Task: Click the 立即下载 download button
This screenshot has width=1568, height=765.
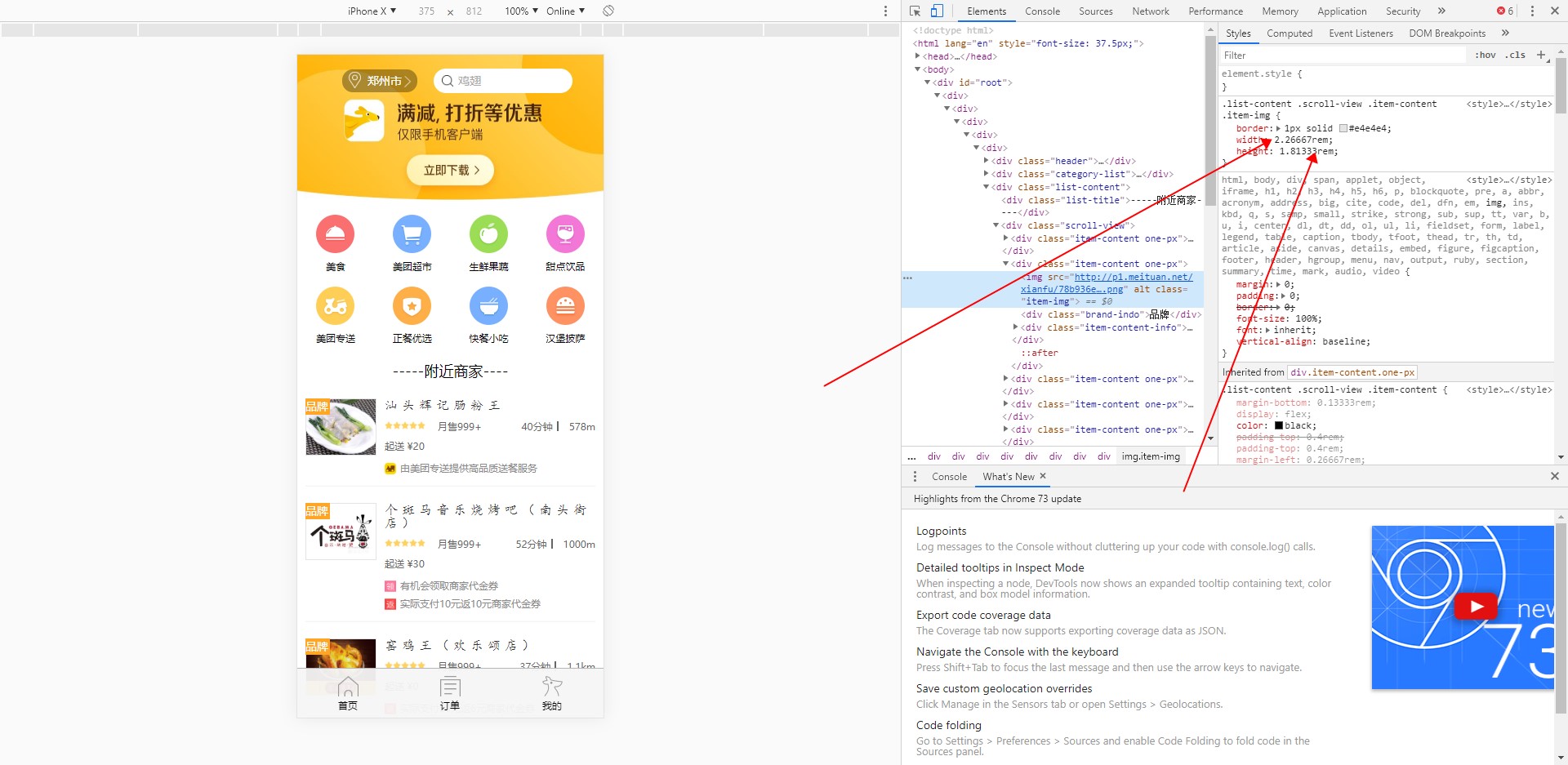Action: 450,170
